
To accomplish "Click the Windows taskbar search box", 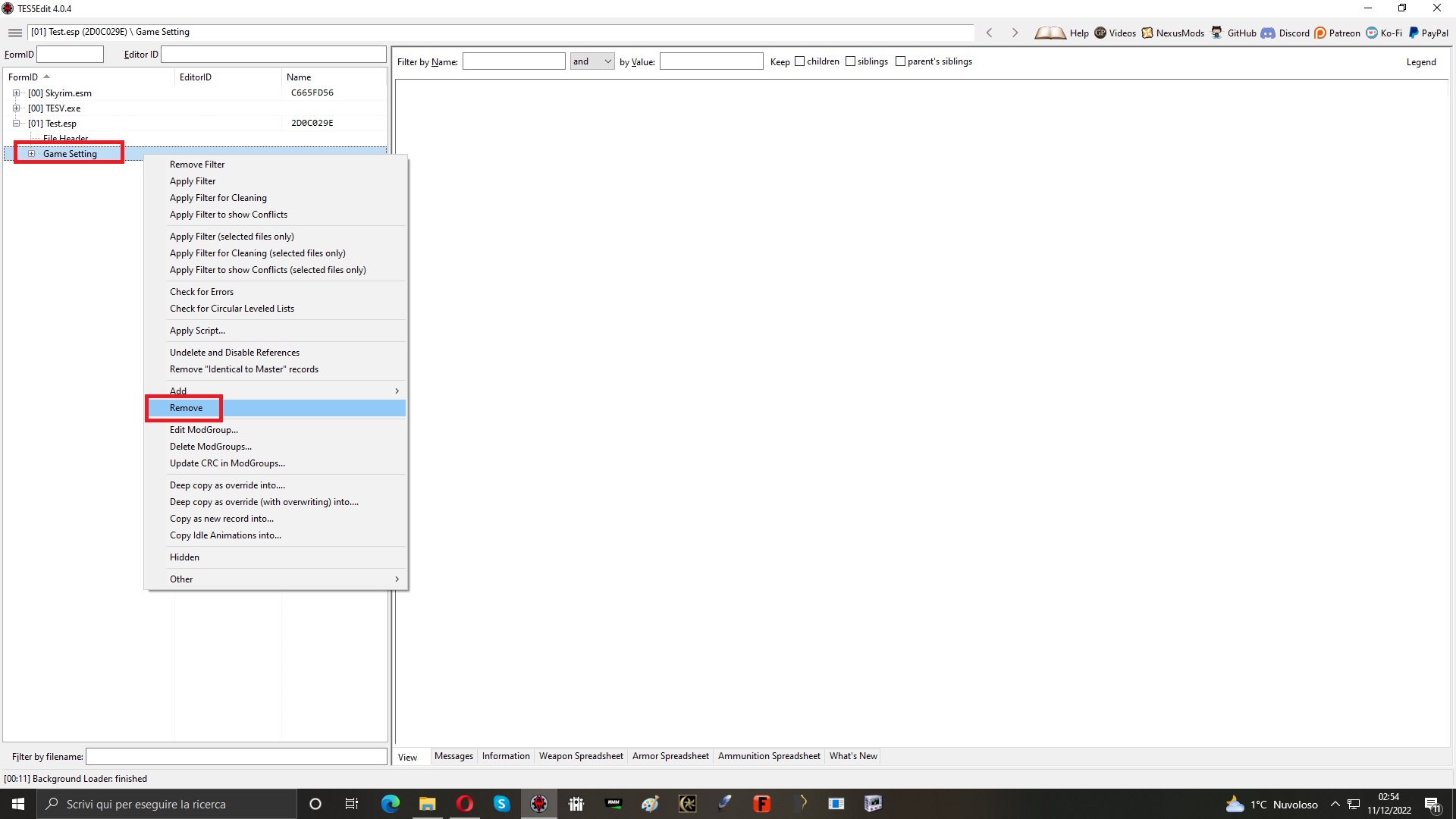I will point(167,804).
